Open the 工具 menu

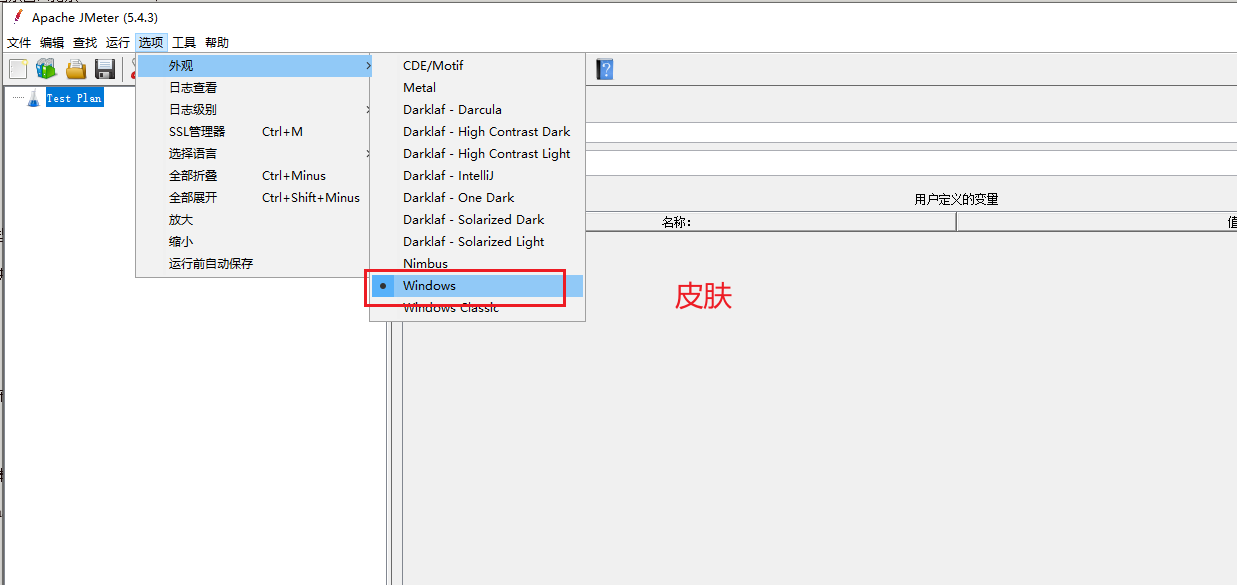click(184, 43)
